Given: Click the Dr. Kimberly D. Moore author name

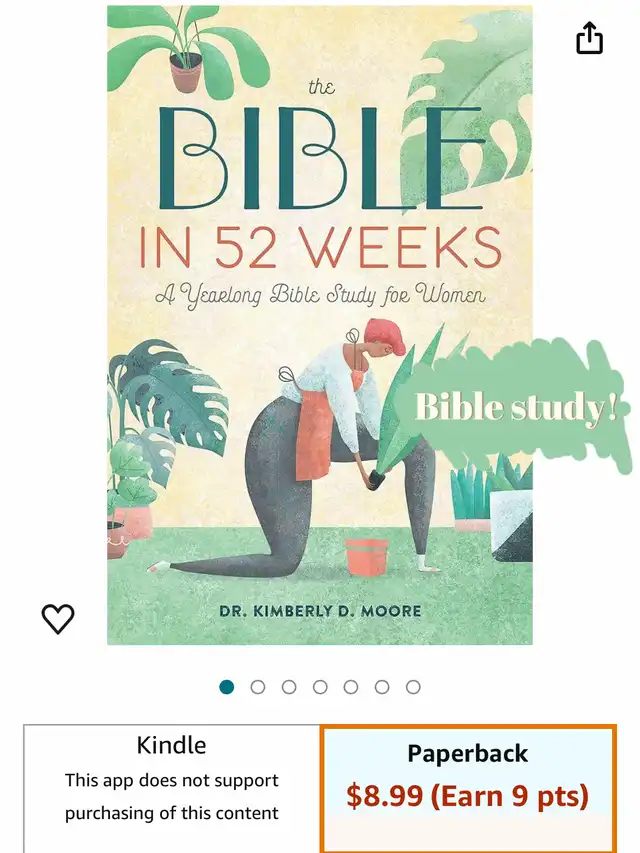Looking at the screenshot, I should point(320,611).
